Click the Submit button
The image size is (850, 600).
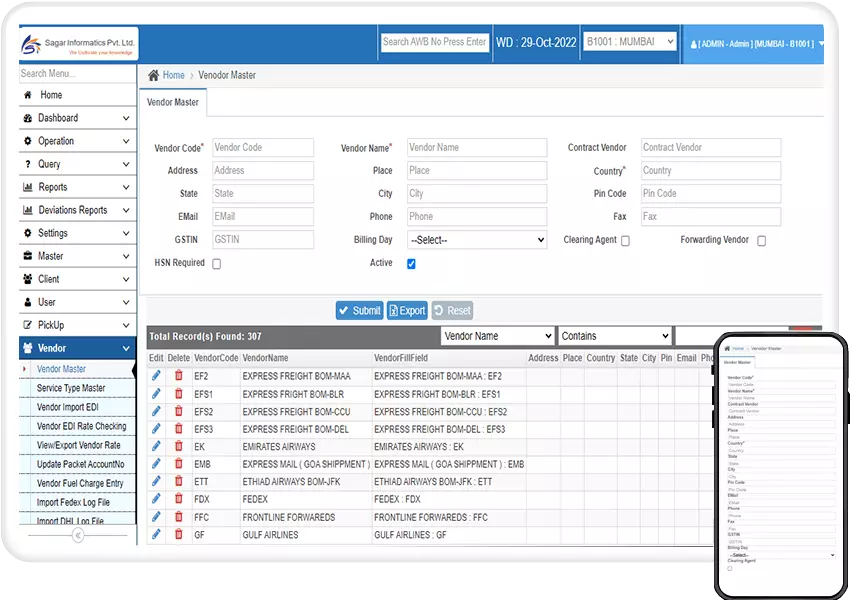(359, 311)
